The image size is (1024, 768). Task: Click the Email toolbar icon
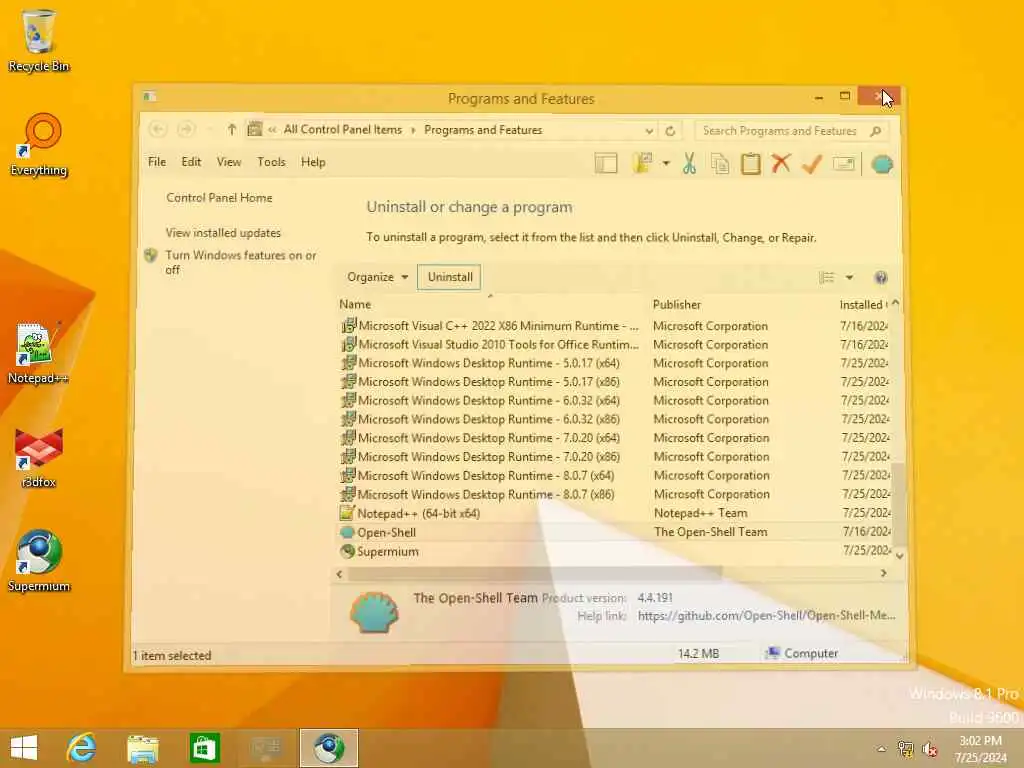[844, 163]
